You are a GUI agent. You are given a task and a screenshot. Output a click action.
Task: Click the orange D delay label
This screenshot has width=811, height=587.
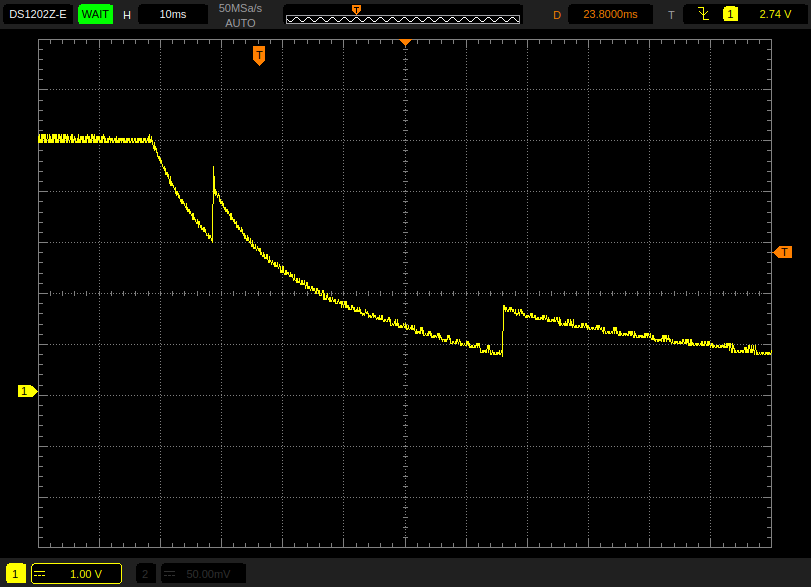[x=557, y=15]
